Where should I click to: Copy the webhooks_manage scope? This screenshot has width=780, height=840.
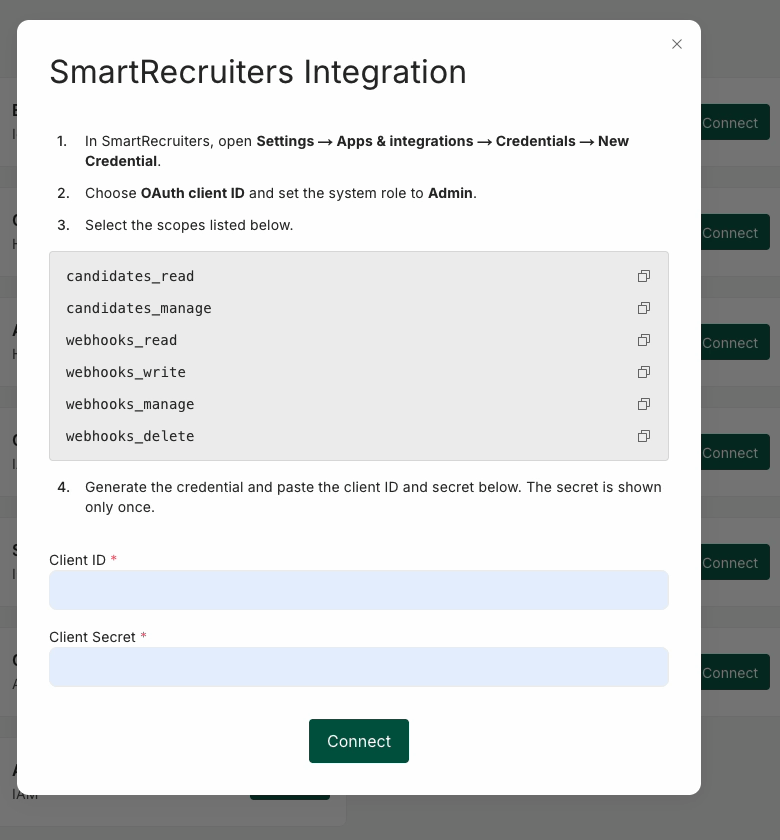click(644, 404)
